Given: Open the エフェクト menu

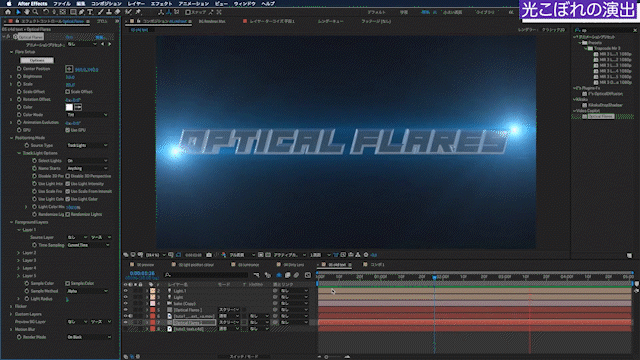Looking at the screenshot, I should point(162,3).
